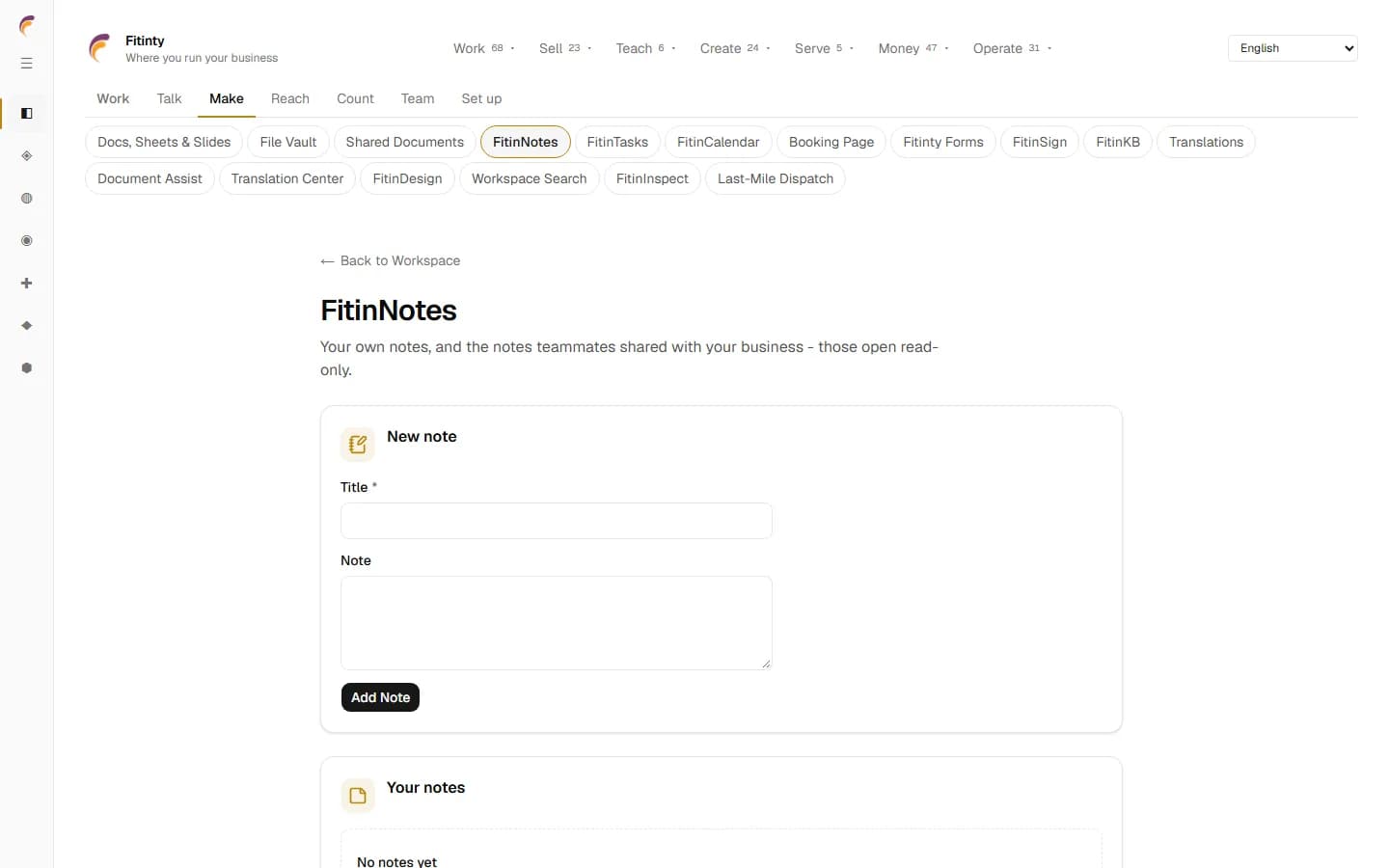Click the ringed circle sidebar icon
This screenshot has width=1389, height=868.
click(x=27, y=241)
